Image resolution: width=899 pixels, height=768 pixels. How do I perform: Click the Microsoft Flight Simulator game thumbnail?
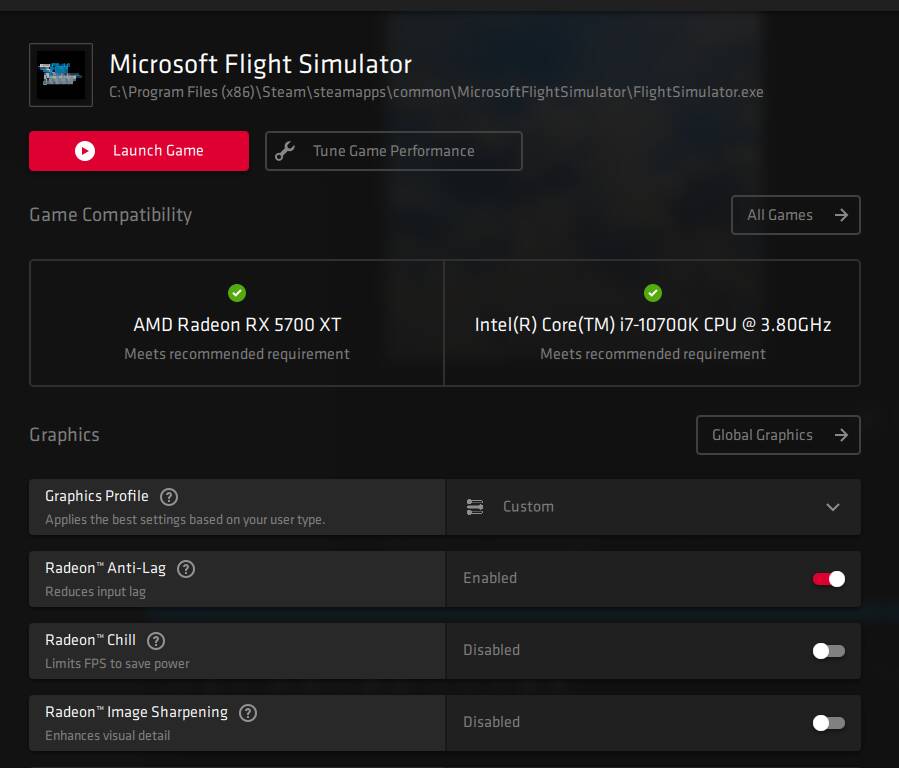click(x=61, y=75)
